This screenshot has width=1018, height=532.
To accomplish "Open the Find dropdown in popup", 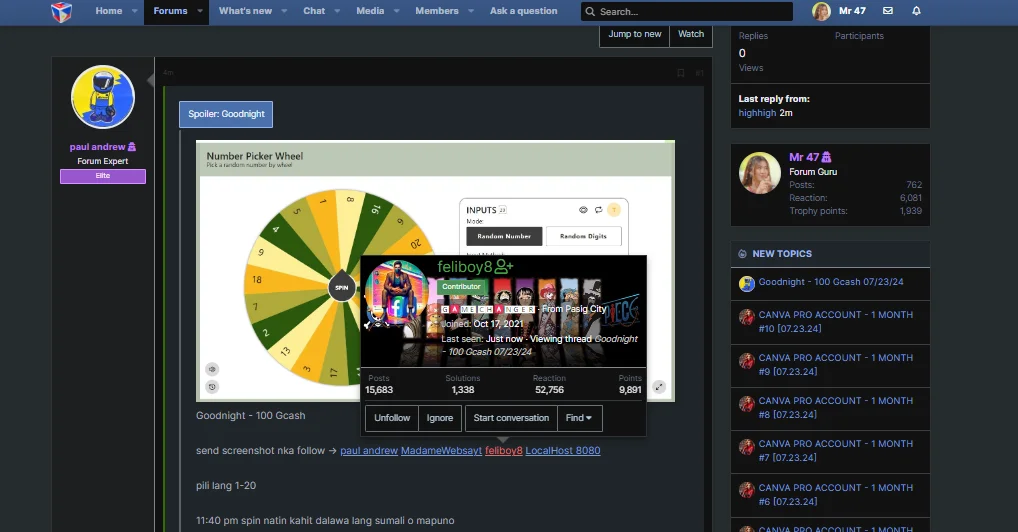I will tap(579, 418).
